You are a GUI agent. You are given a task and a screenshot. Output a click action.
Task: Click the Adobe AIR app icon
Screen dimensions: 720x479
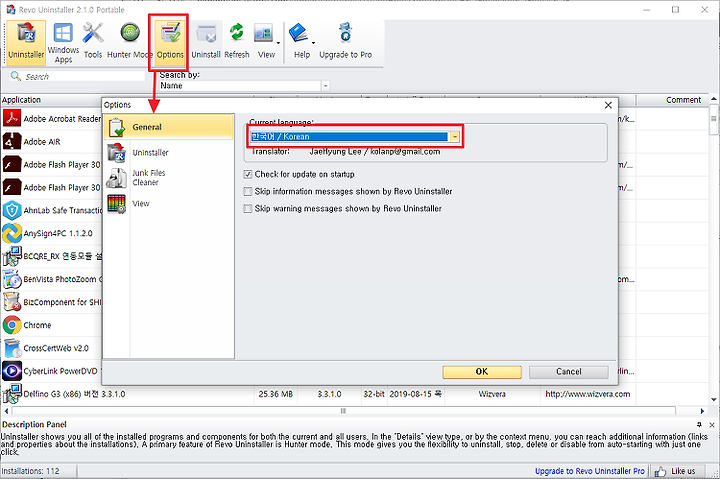(x=12, y=141)
